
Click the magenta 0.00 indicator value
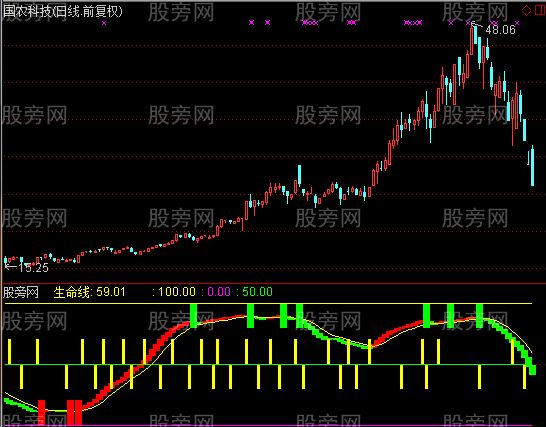(219, 292)
